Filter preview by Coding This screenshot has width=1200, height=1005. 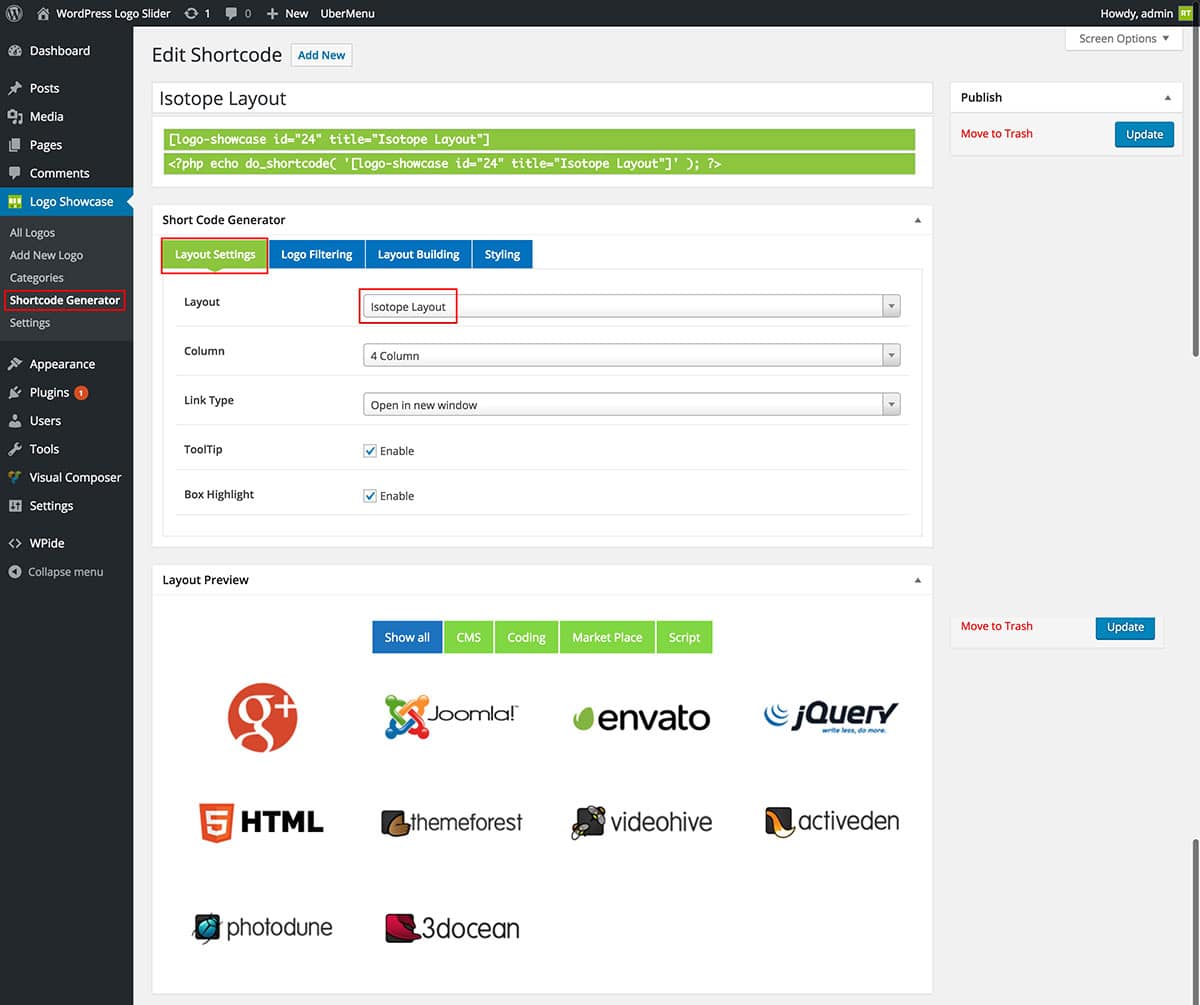(x=526, y=637)
